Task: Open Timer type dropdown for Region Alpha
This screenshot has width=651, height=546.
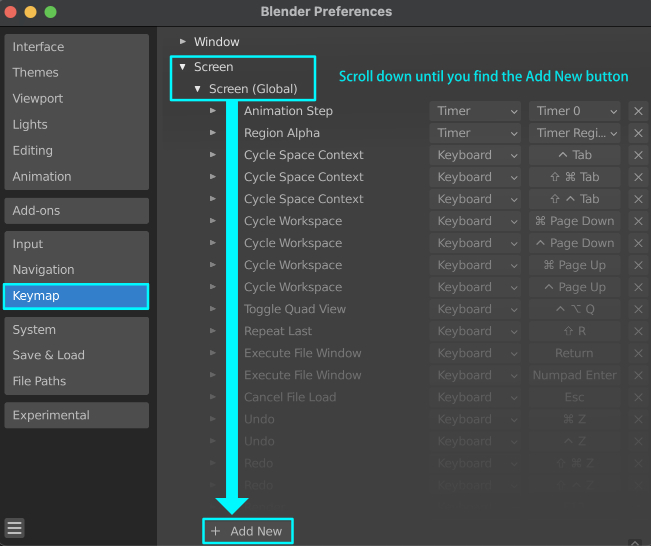Action: click(475, 133)
